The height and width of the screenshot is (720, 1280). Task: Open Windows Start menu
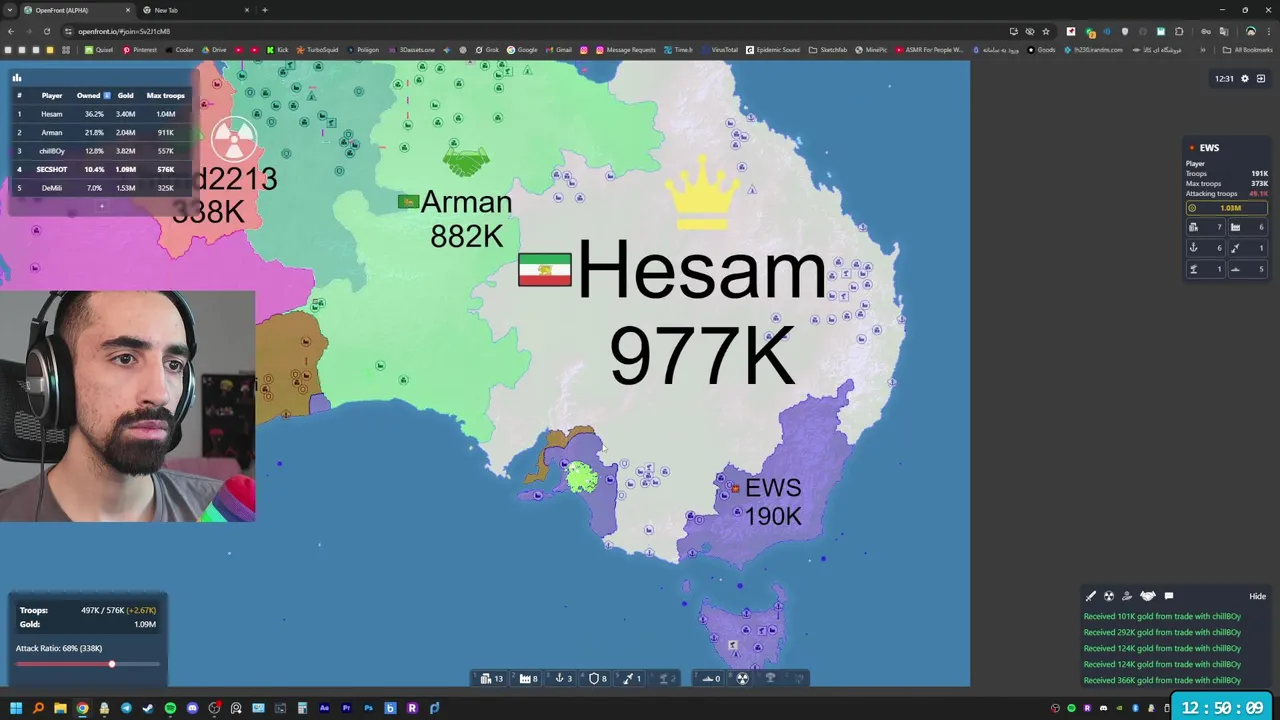pos(16,708)
